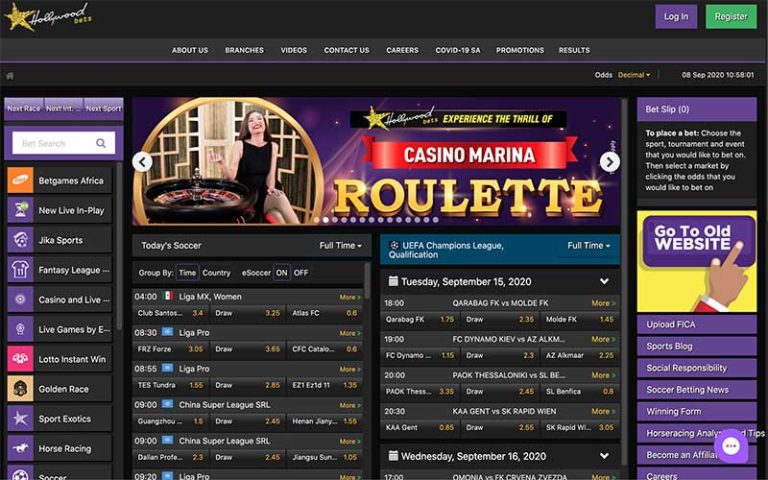Viewport: 768px width, 480px height.
Task: Click the Register button
Action: click(x=731, y=17)
